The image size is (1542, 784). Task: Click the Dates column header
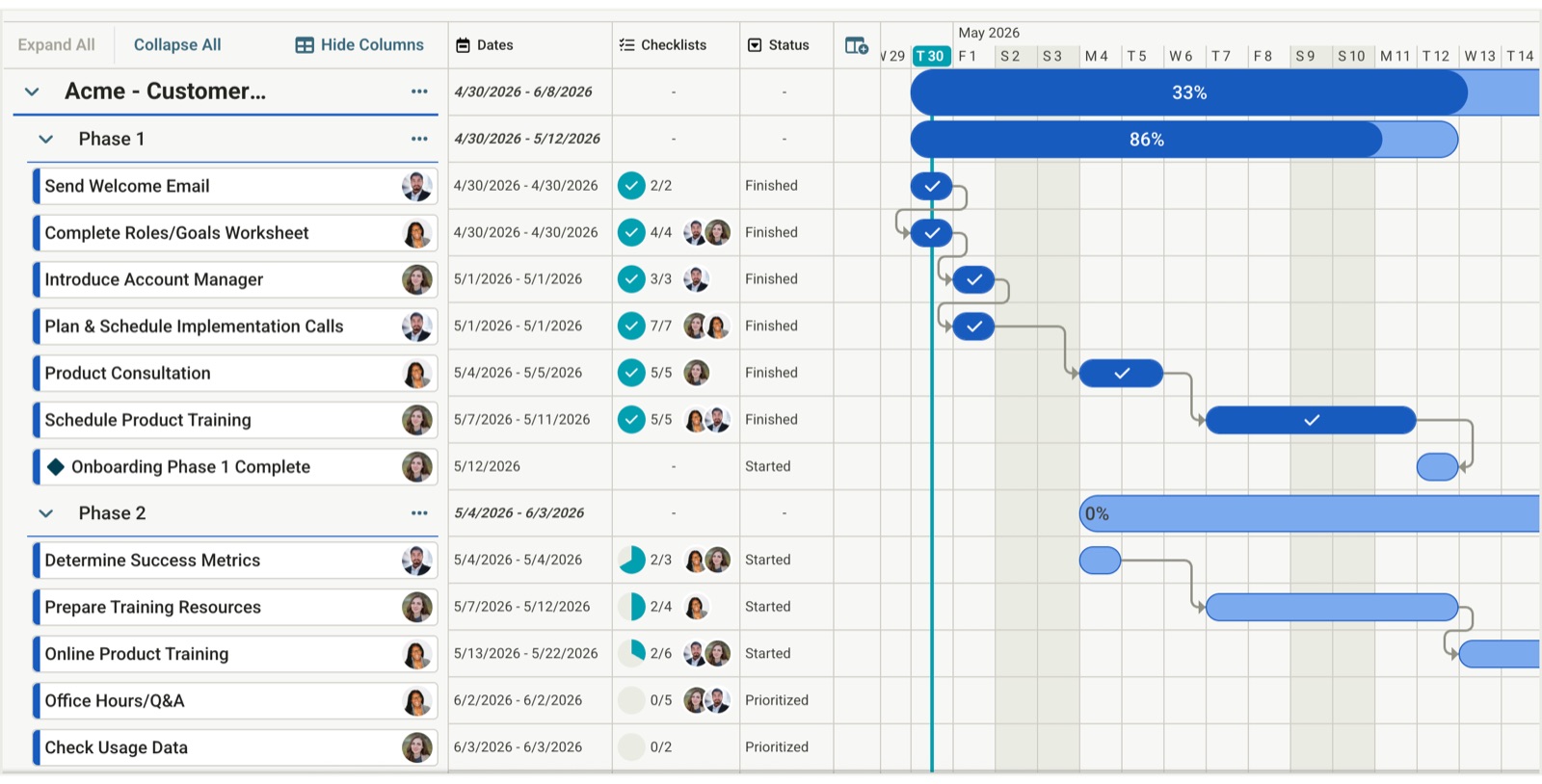click(530, 45)
